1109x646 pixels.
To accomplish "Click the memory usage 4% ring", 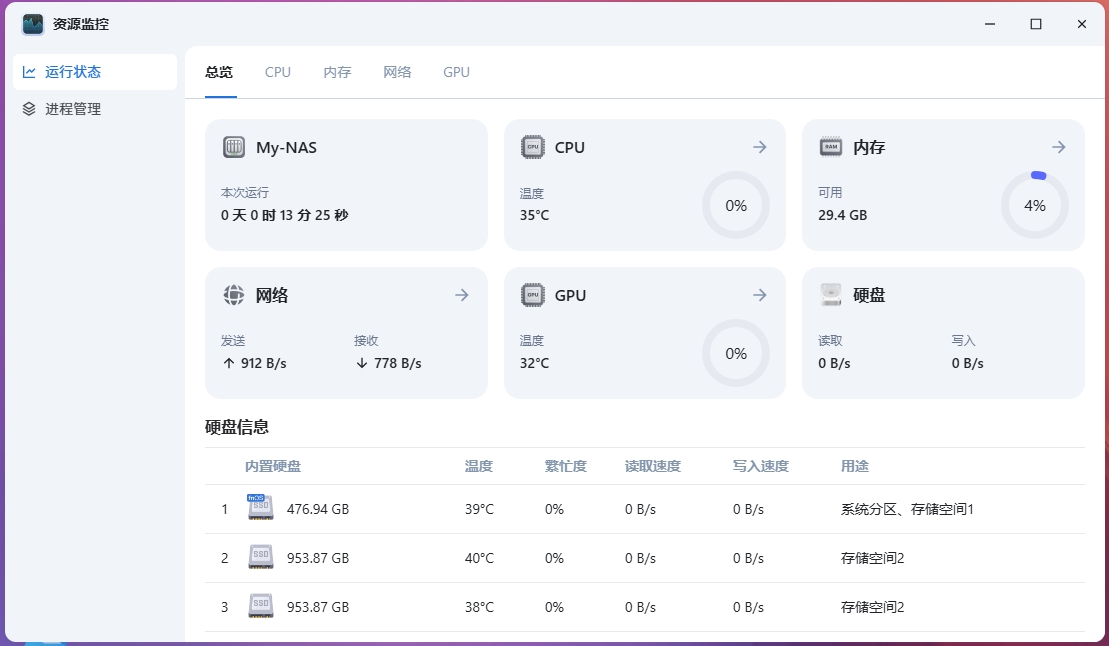I will (x=1035, y=205).
